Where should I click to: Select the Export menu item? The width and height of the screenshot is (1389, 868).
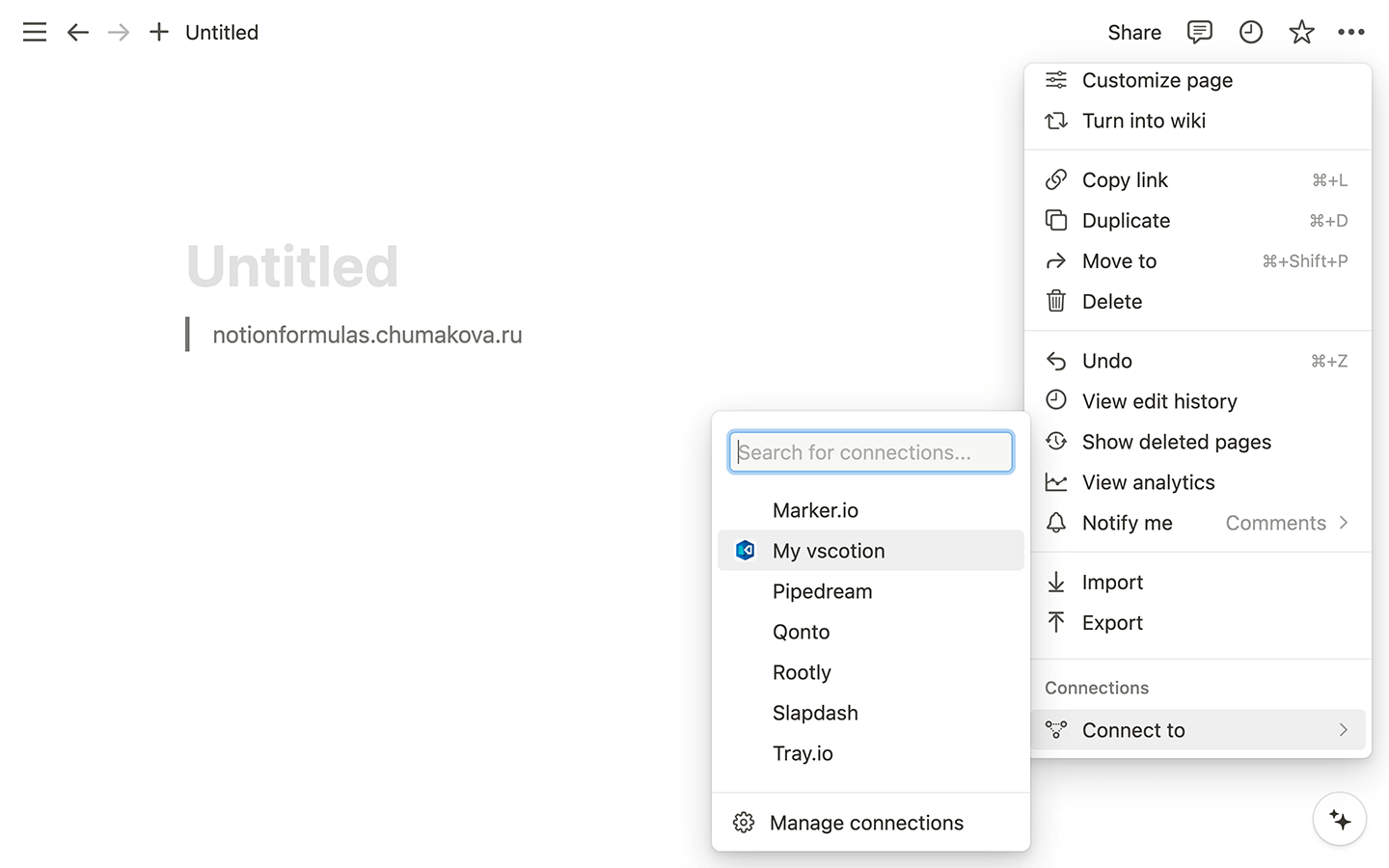pos(1198,623)
